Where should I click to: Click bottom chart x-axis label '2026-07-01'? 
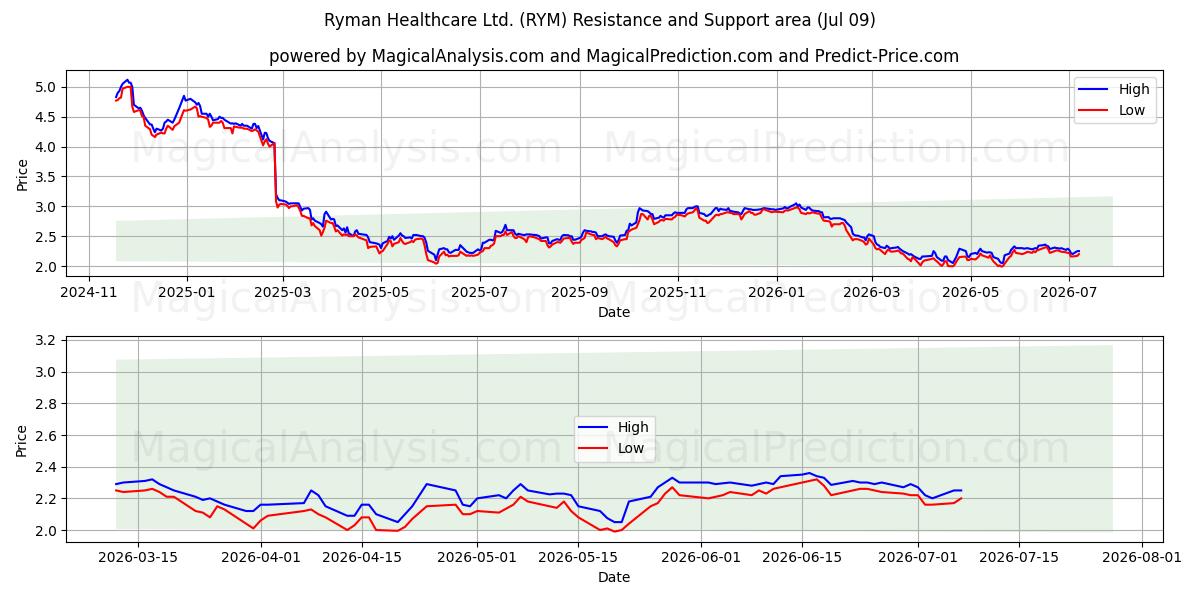pyautogui.click(x=917, y=557)
